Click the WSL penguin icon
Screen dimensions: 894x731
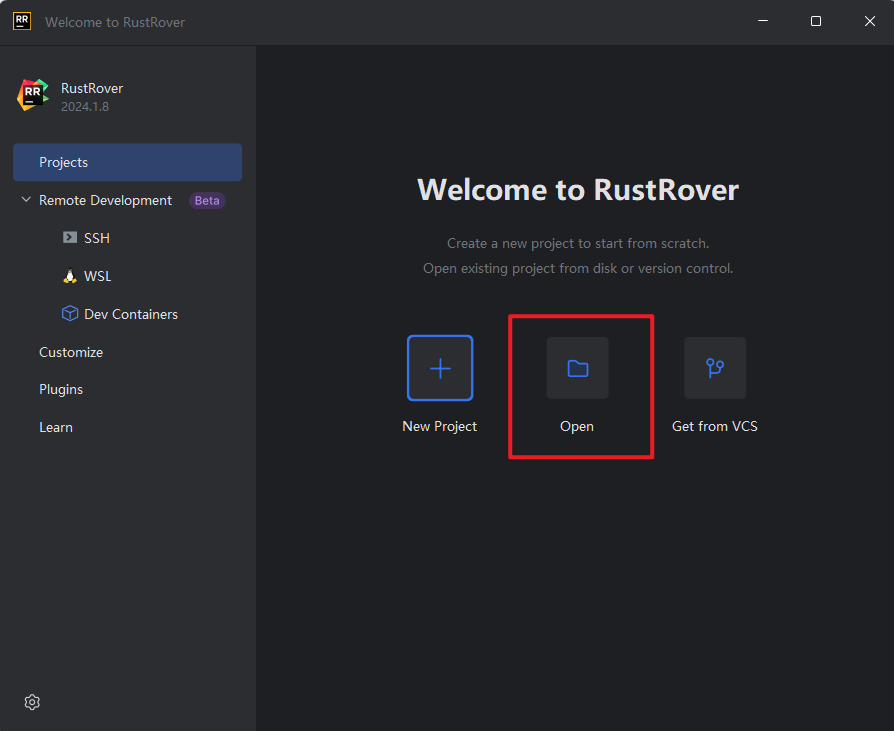[70, 276]
